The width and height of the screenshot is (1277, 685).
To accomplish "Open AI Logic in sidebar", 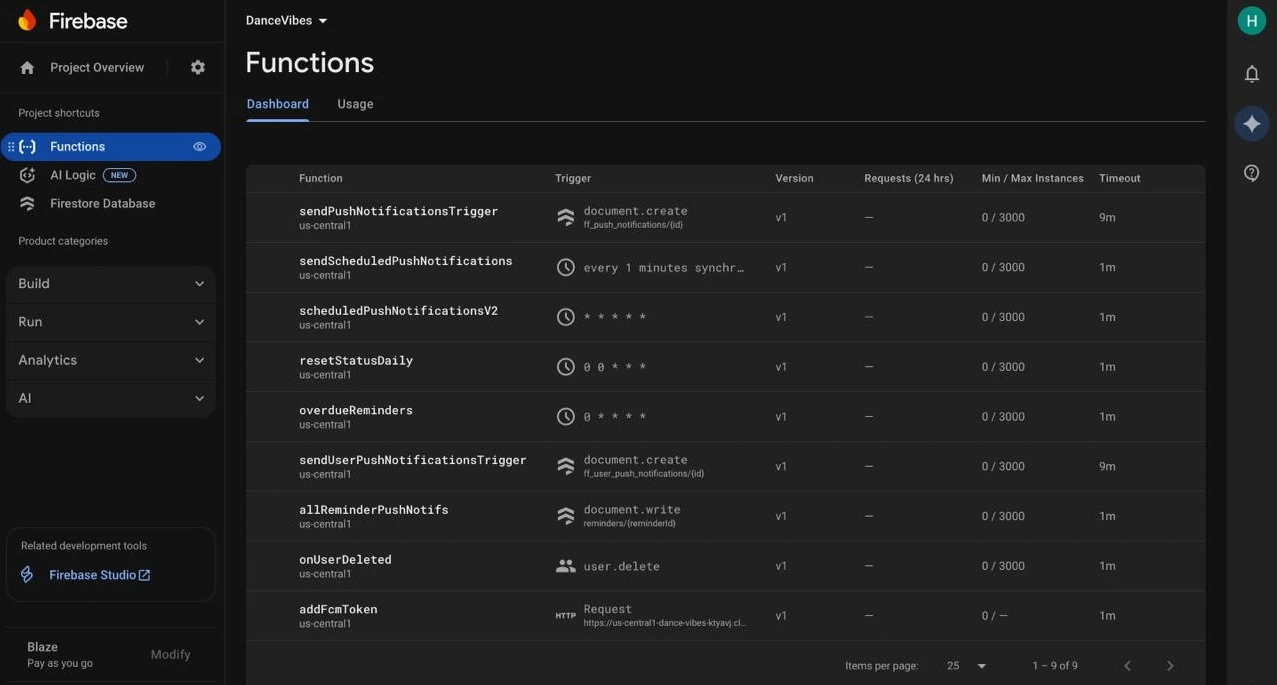I will 73,175.
